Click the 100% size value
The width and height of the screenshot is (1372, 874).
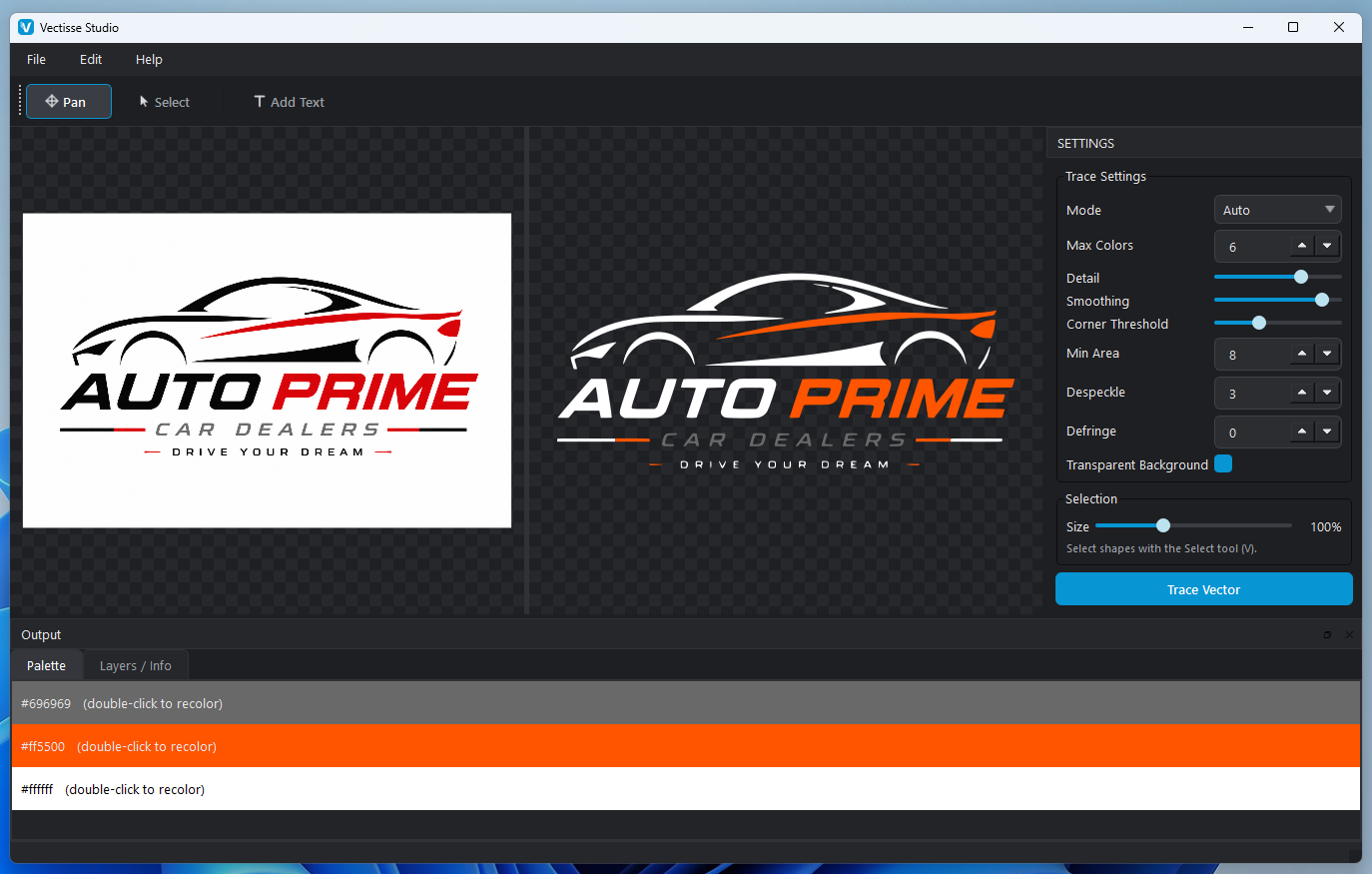[x=1326, y=526]
